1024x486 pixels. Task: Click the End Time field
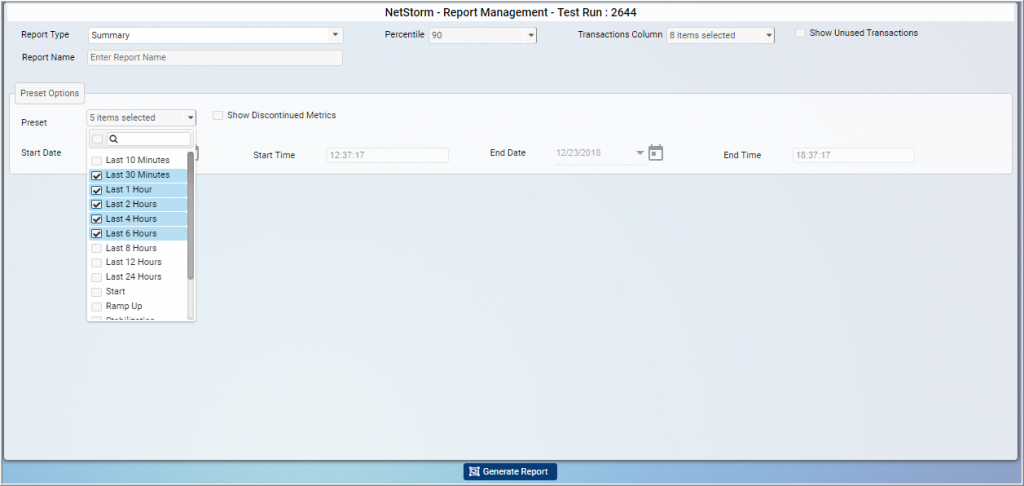click(854, 155)
